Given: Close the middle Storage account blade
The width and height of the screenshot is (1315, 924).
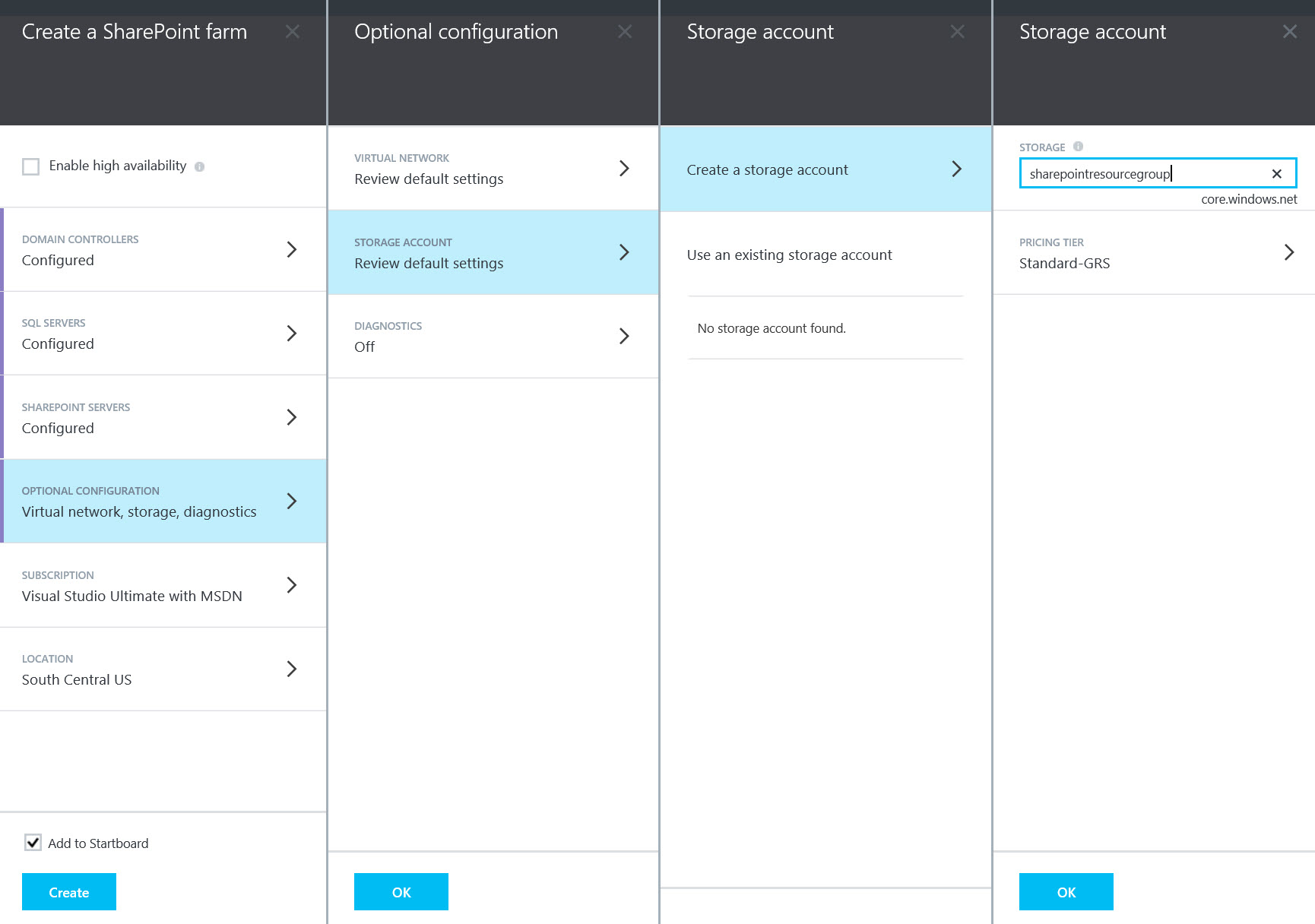Looking at the screenshot, I should coord(958,32).
